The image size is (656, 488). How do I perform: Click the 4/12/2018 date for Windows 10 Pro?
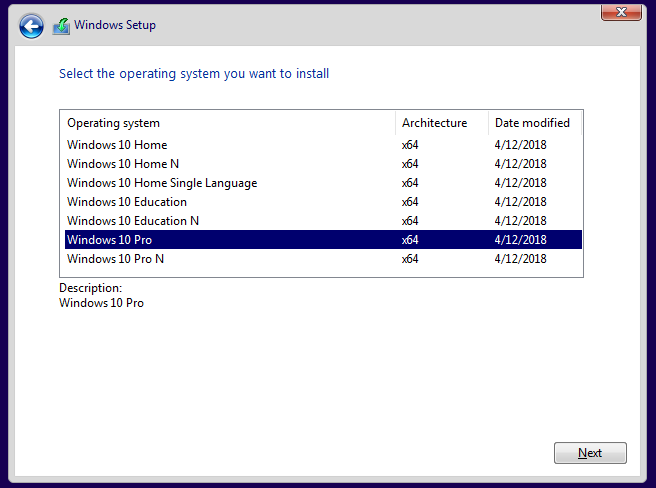coord(520,239)
